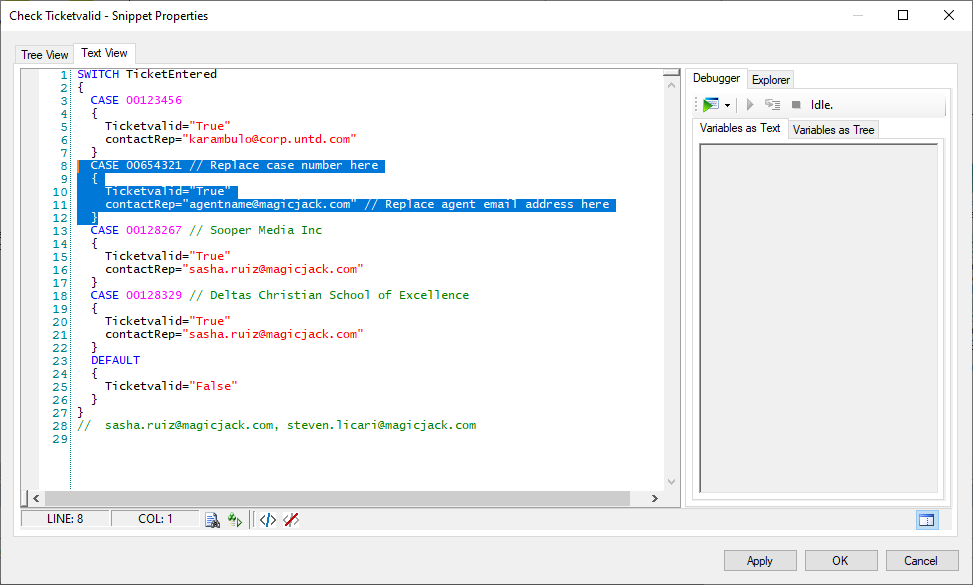Click the Ticketvalid="False" line

[x=171, y=386]
